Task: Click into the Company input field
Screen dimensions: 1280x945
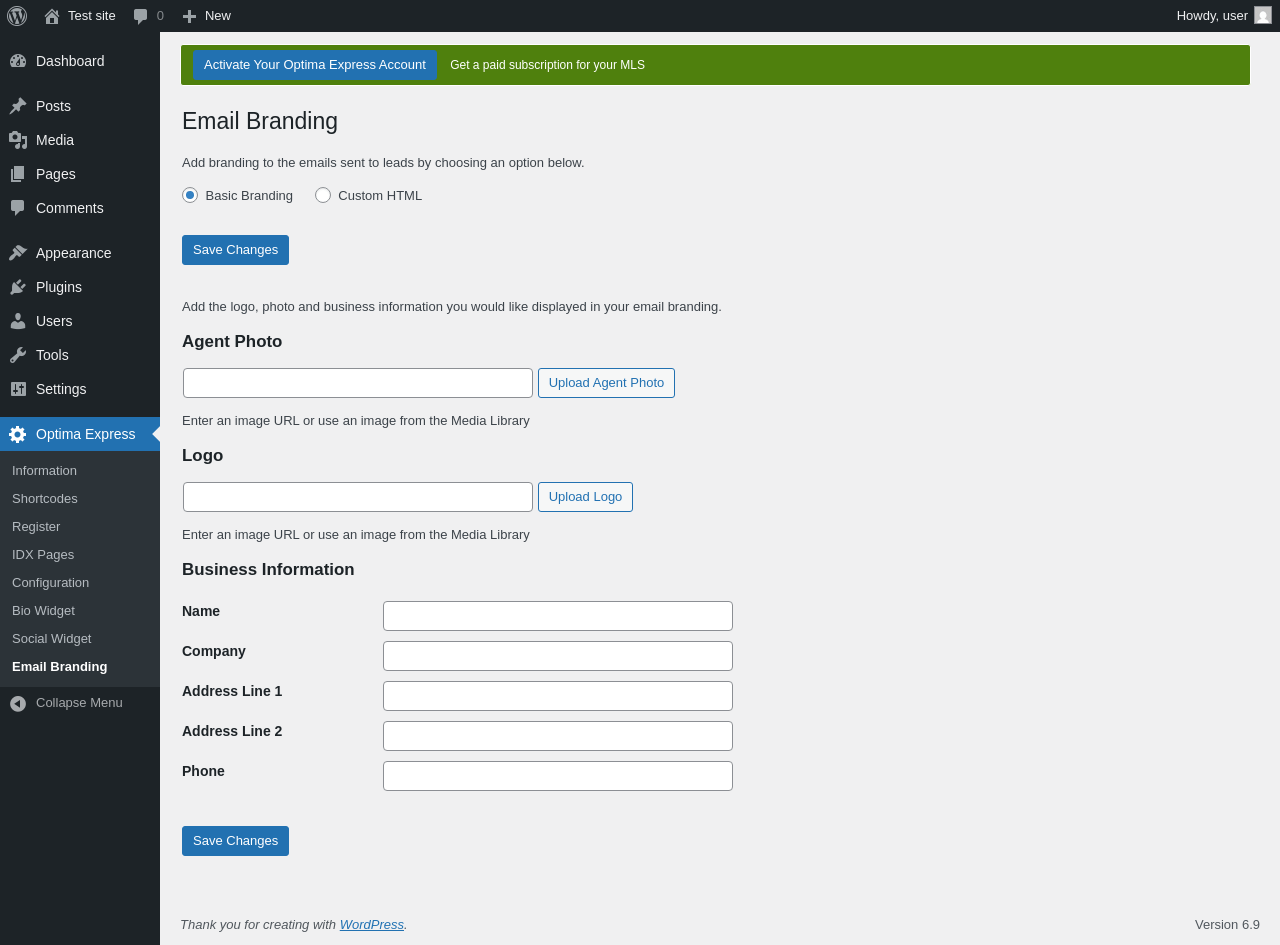Action: point(558,656)
